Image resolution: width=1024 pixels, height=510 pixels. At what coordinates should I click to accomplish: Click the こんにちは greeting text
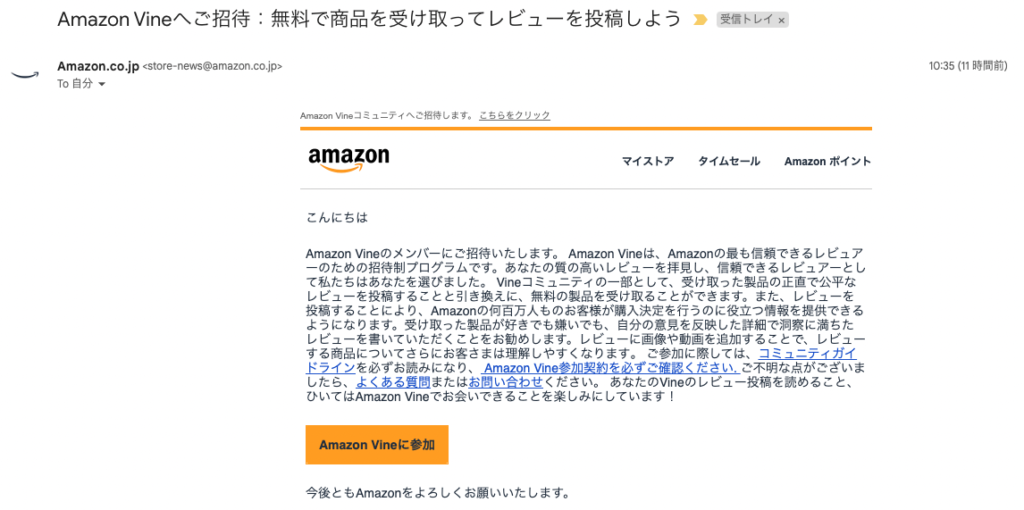329,216
